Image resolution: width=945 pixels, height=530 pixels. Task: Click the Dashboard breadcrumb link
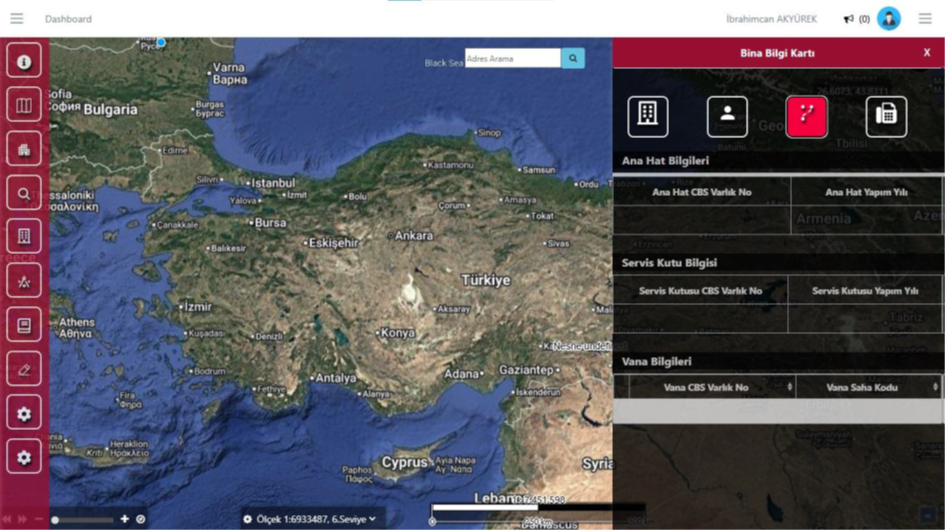click(68, 19)
